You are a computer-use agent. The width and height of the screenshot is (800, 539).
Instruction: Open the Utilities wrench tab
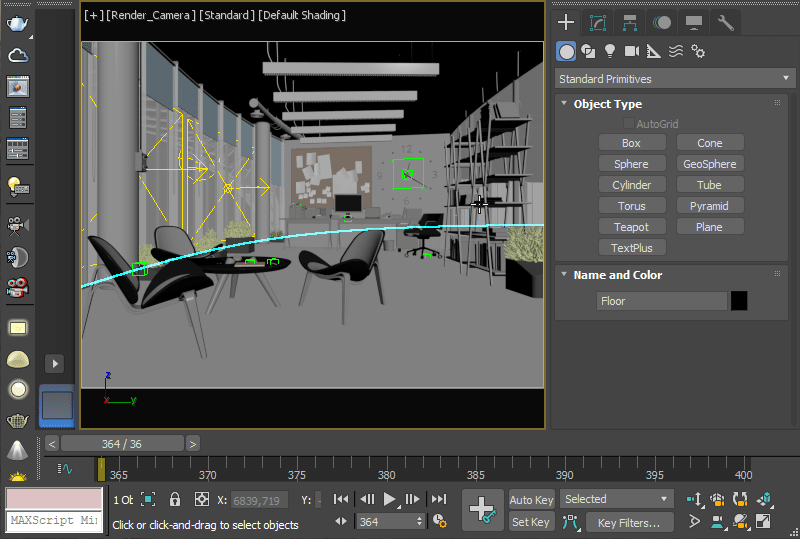point(726,22)
